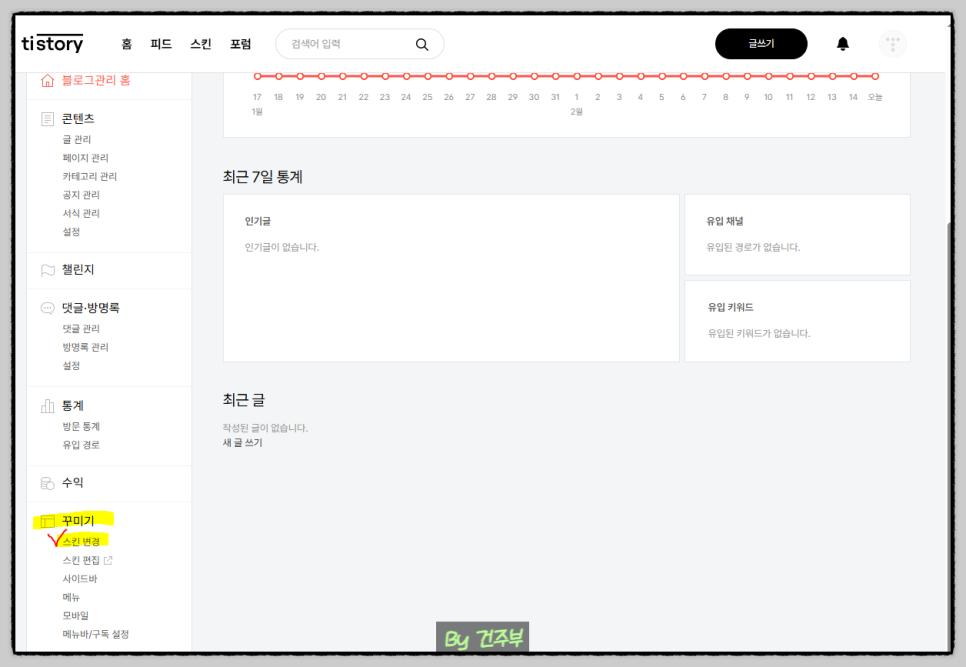Open the 포럼 menu item
The image size is (966, 667).
[240, 44]
